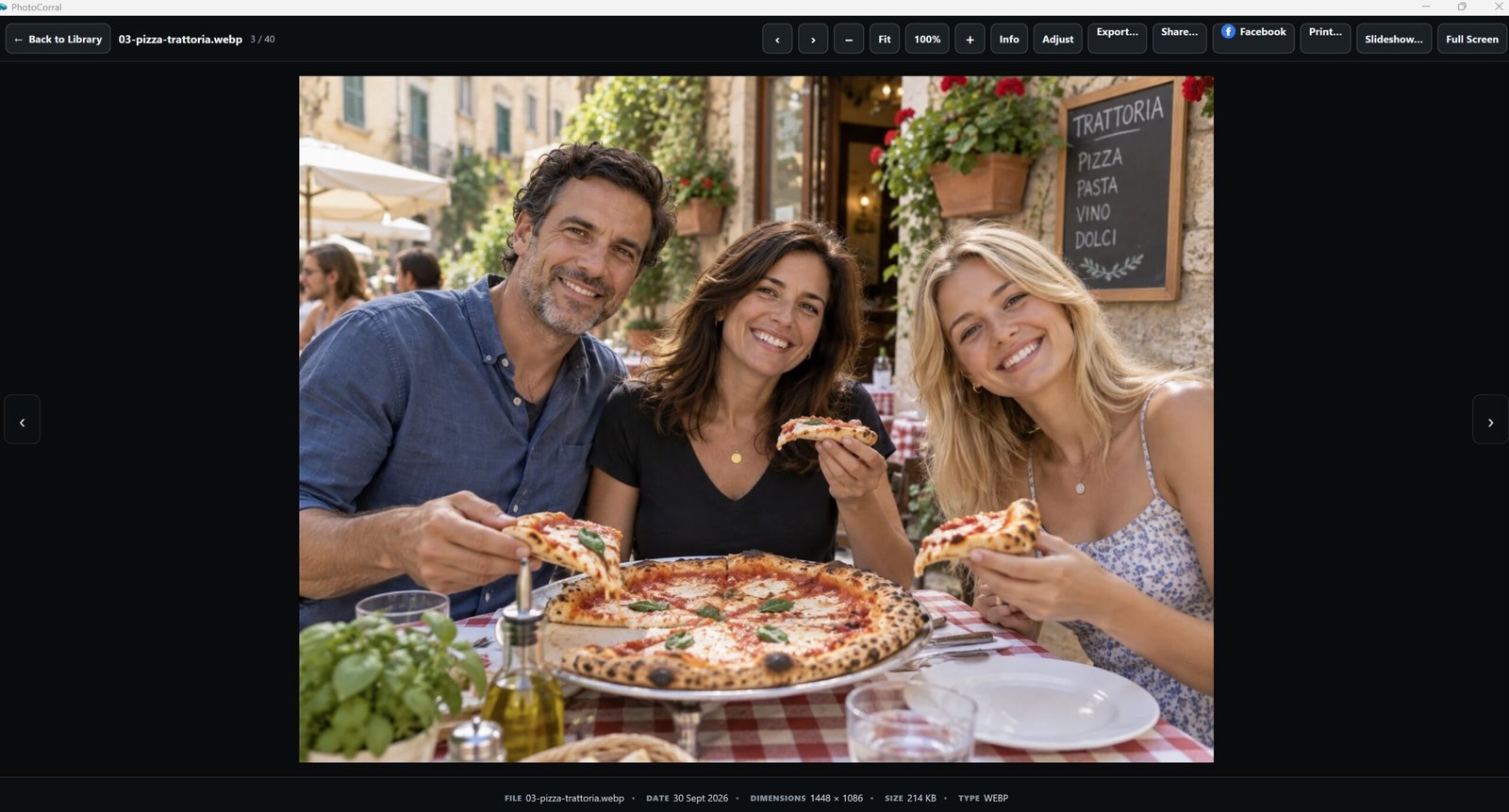1509x812 pixels.
Task: Fit image to window
Action: [885, 39]
